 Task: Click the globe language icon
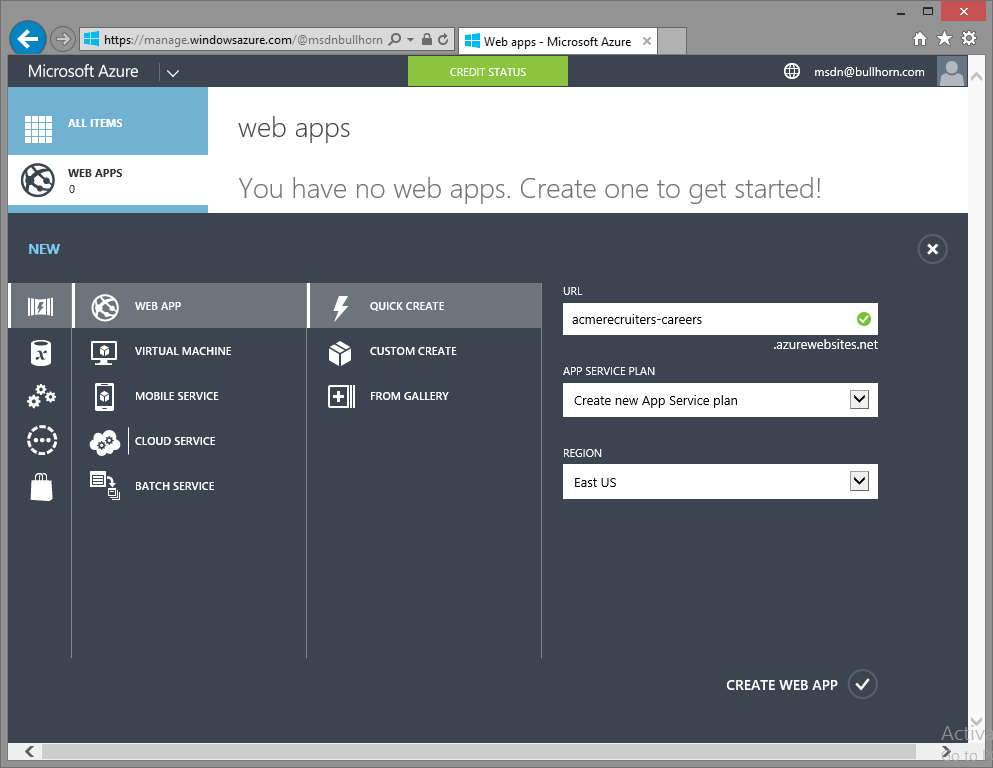[x=792, y=72]
